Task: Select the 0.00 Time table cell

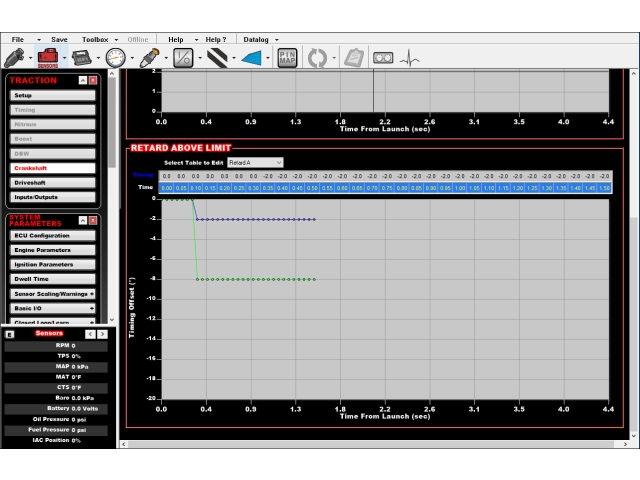Action: click(167, 188)
